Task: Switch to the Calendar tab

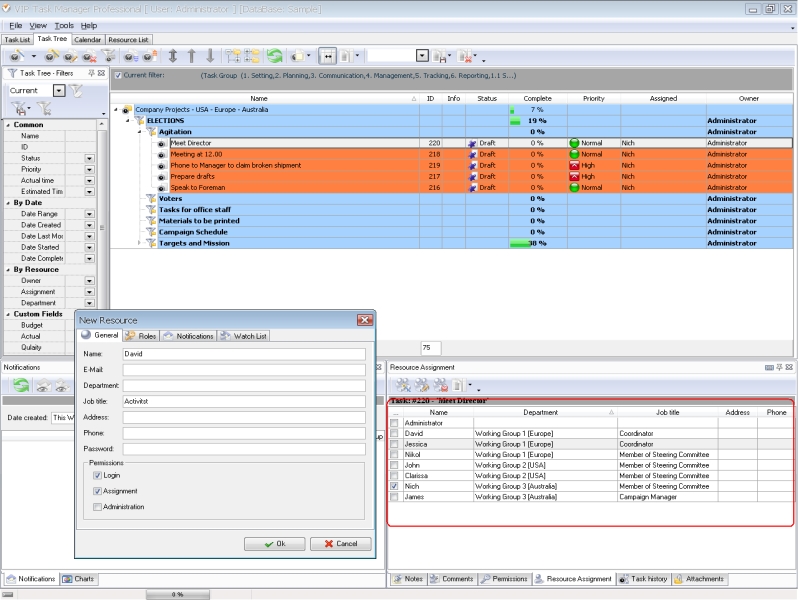Action: pyautogui.click(x=88, y=40)
